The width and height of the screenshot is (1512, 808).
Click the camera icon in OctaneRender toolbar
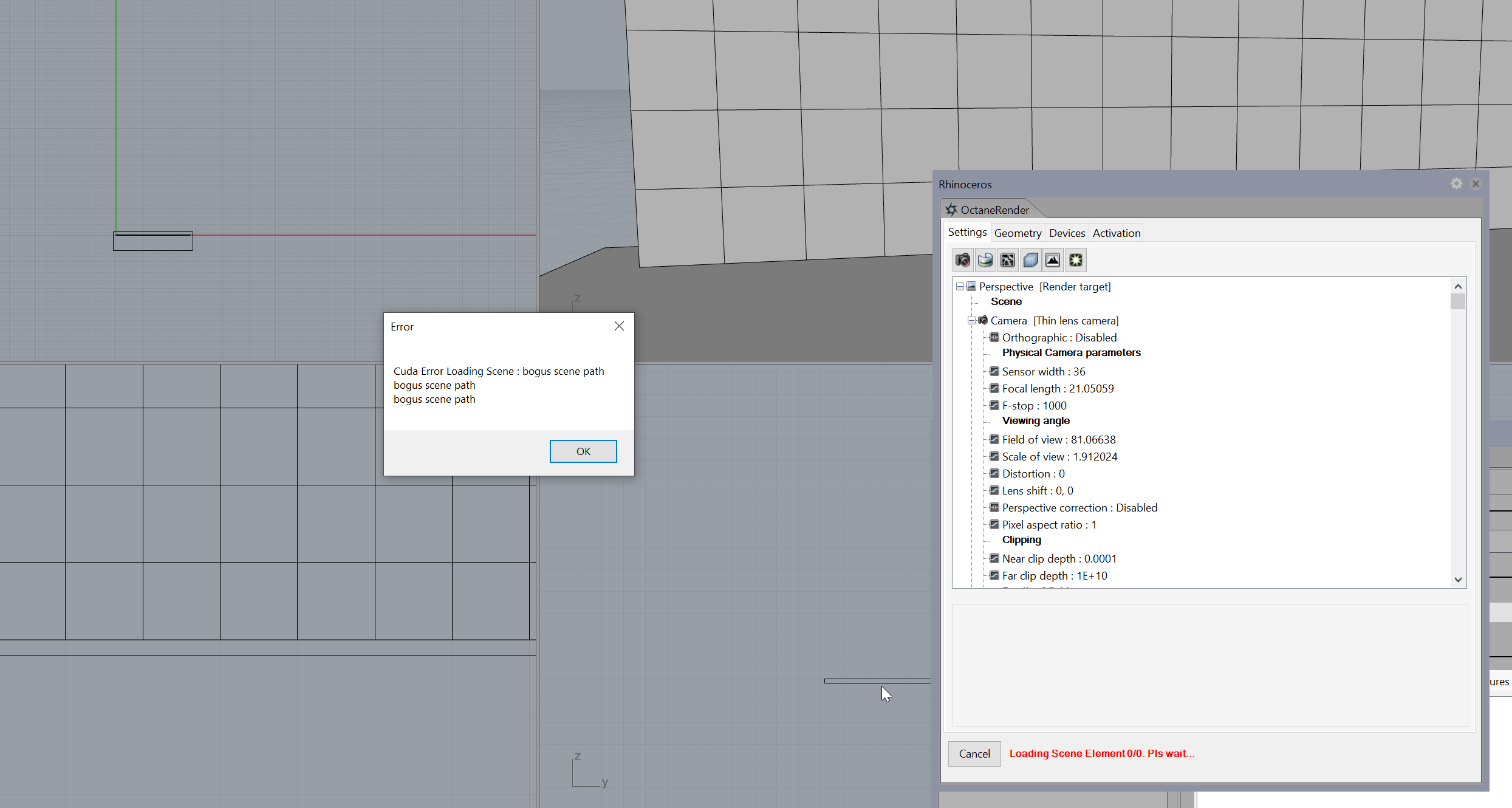pyautogui.click(x=963, y=261)
